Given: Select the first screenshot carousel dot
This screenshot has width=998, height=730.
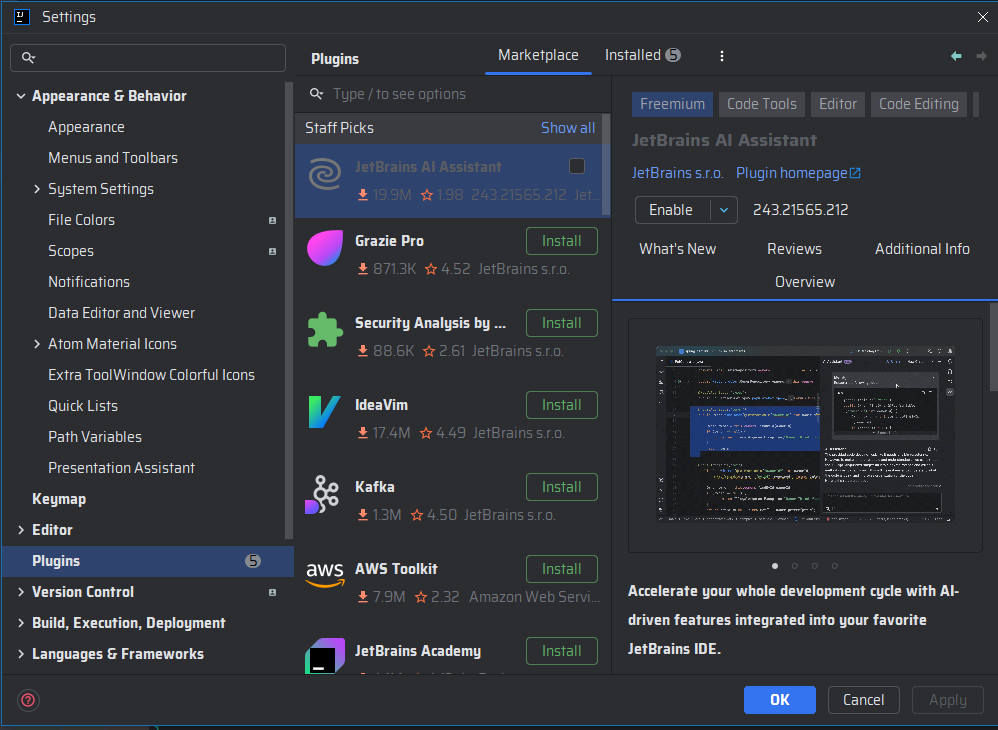Looking at the screenshot, I should click(x=775, y=566).
